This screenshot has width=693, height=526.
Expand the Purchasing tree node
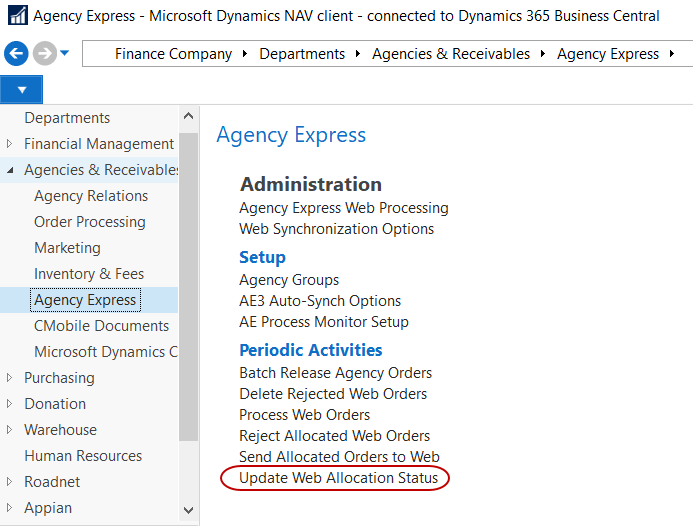tap(10, 378)
